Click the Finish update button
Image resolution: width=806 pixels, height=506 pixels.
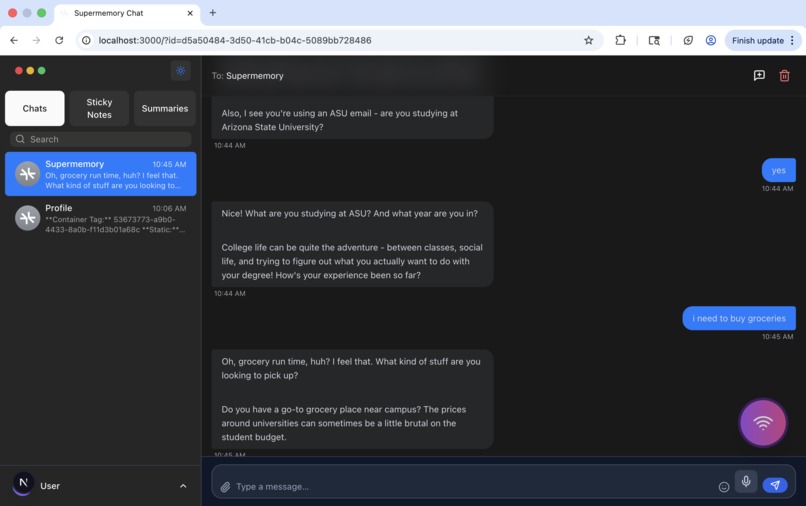point(758,40)
